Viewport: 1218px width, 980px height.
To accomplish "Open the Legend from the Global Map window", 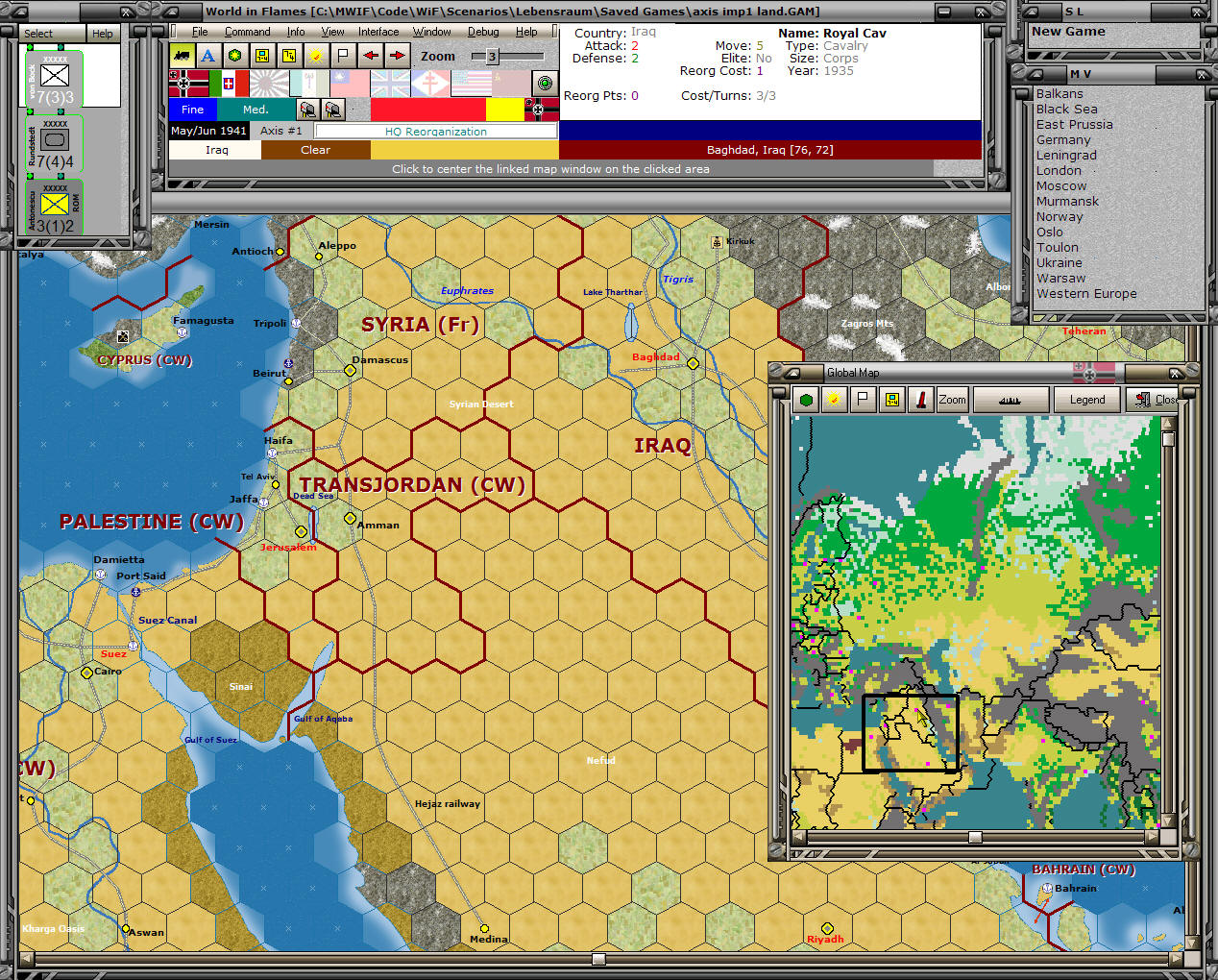I will tap(1086, 399).
